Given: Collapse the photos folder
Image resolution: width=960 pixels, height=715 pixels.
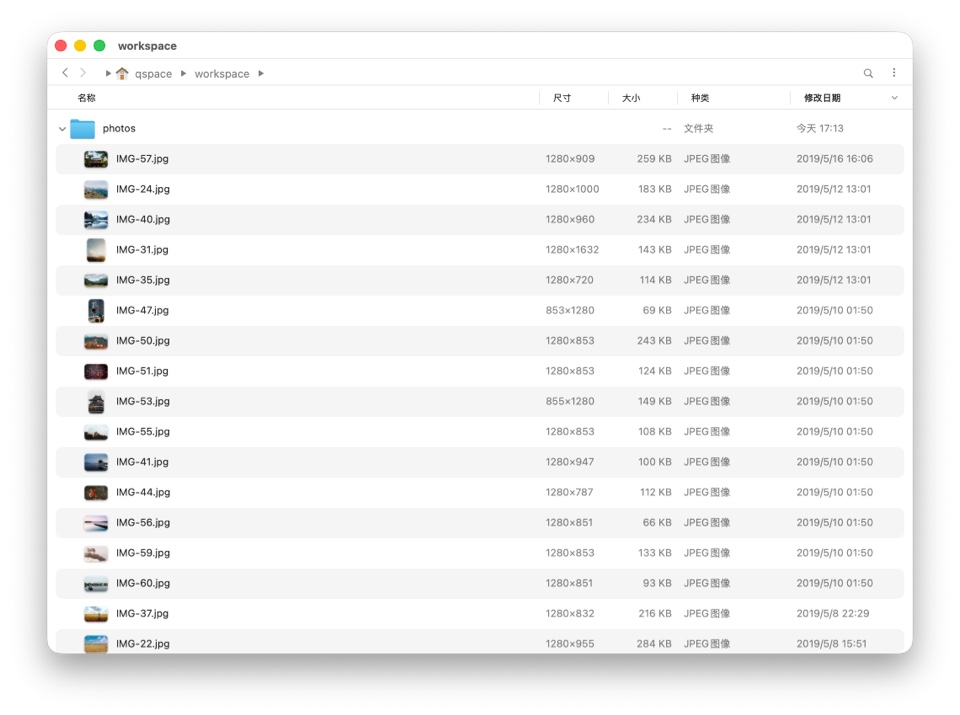Looking at the screenshot, I should pyautogui.click(x=62, y=129).
